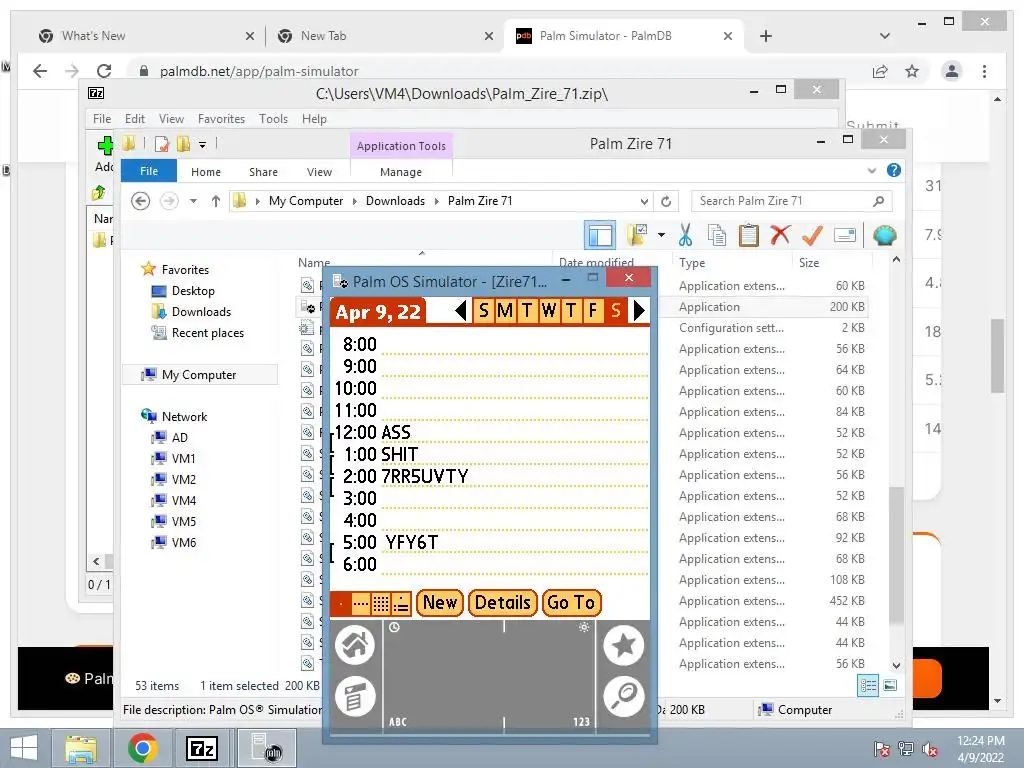Click the folder options icon in toolbar
Image resolution: width=1024 pixels, height=768 pixels.
point(637,235)
